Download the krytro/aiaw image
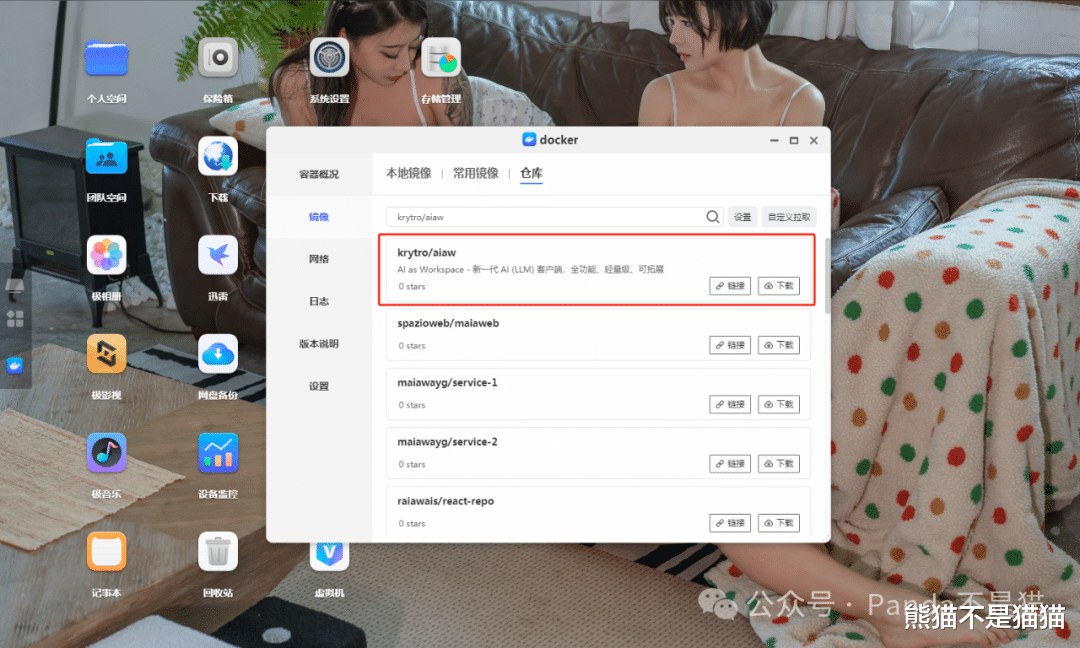1080x648 pixels. tap(779, 286)
